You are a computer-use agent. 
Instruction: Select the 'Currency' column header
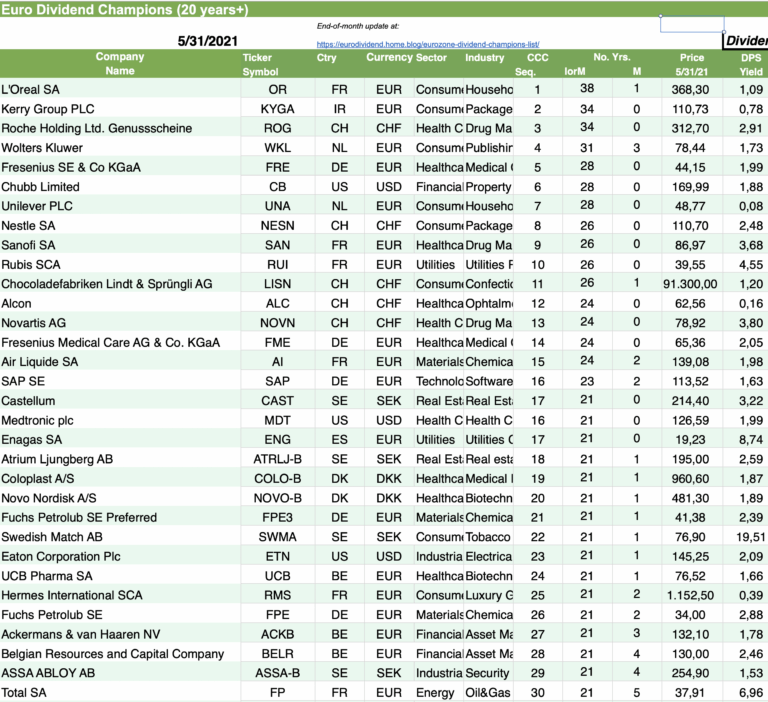(389, 57)
